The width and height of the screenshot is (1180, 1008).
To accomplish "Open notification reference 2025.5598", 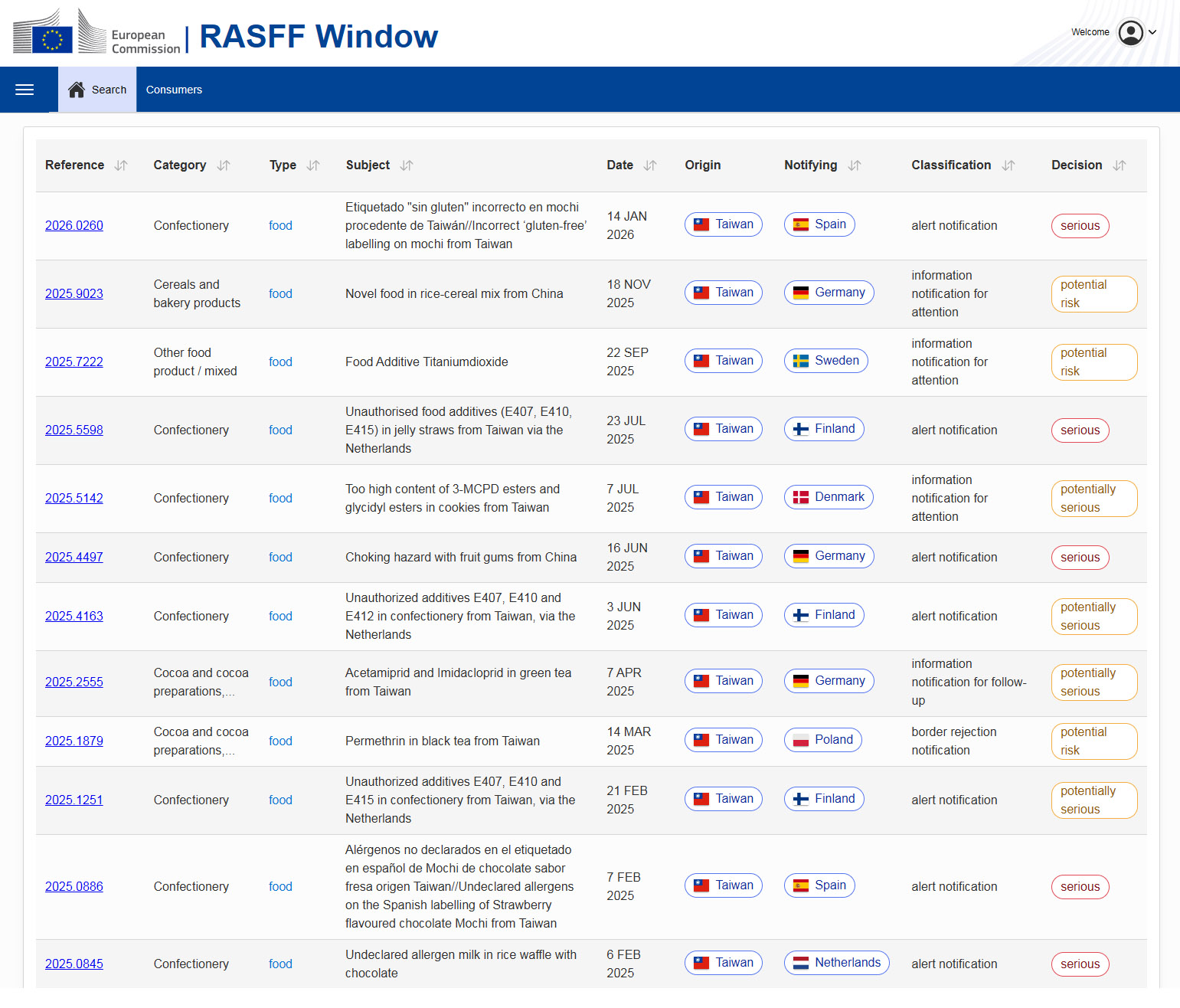I will point(74,430).
